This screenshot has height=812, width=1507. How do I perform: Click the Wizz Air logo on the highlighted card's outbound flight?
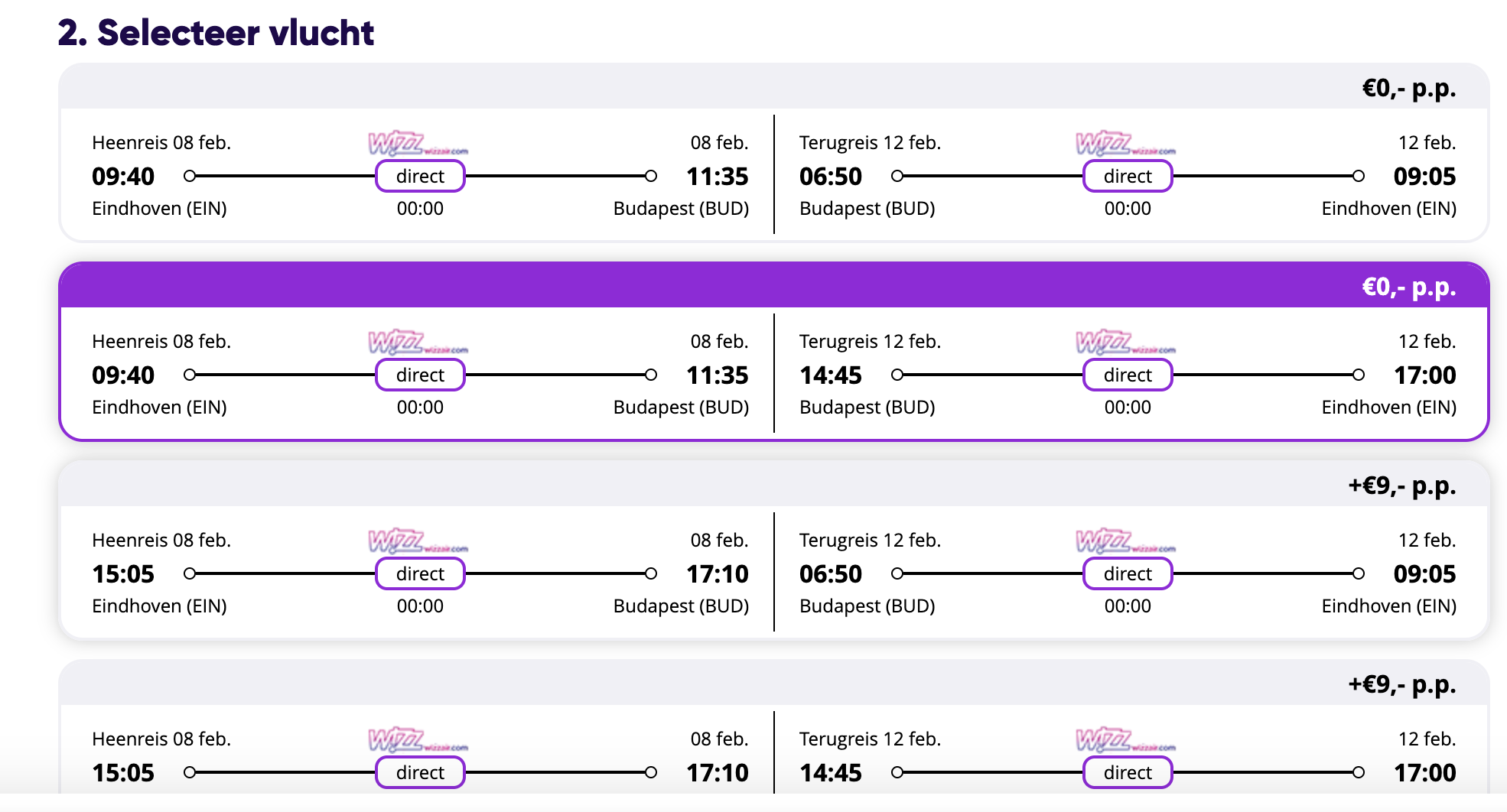(417, 343)
